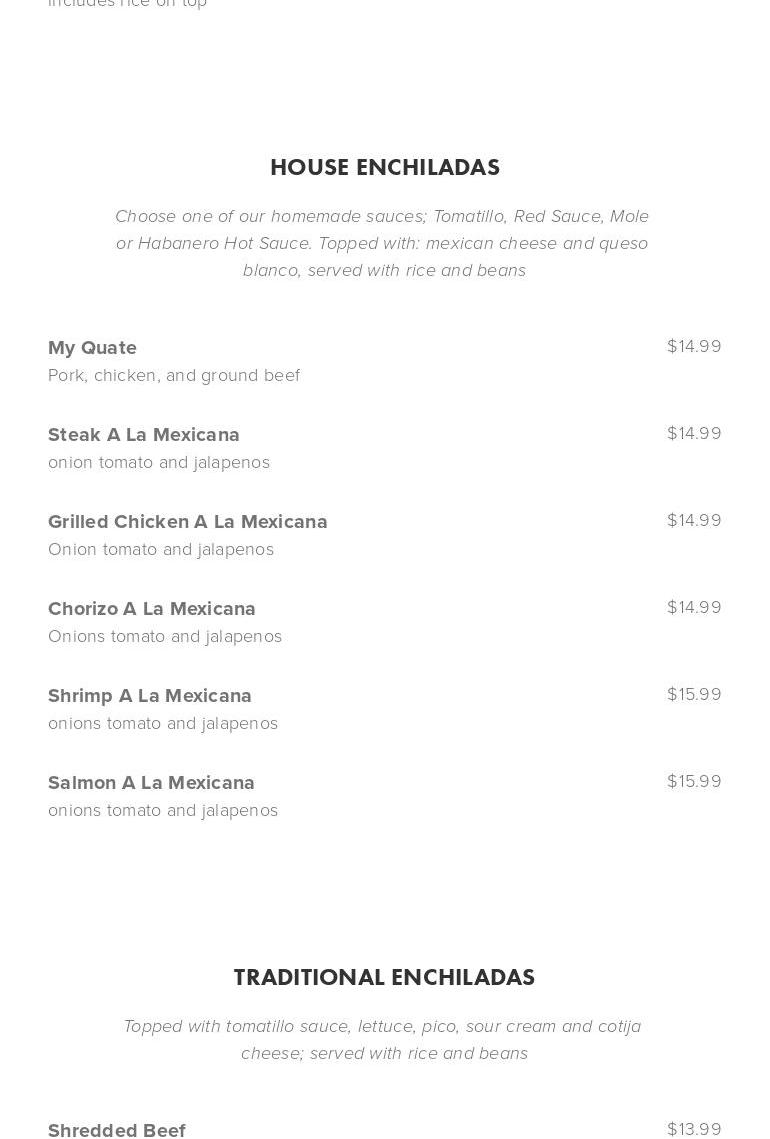The height and width of the screenshot is (1139, 770).
Task: Click the $15.99 price for Shrimp A La Mexicana
Action: [x=694, y=694]
